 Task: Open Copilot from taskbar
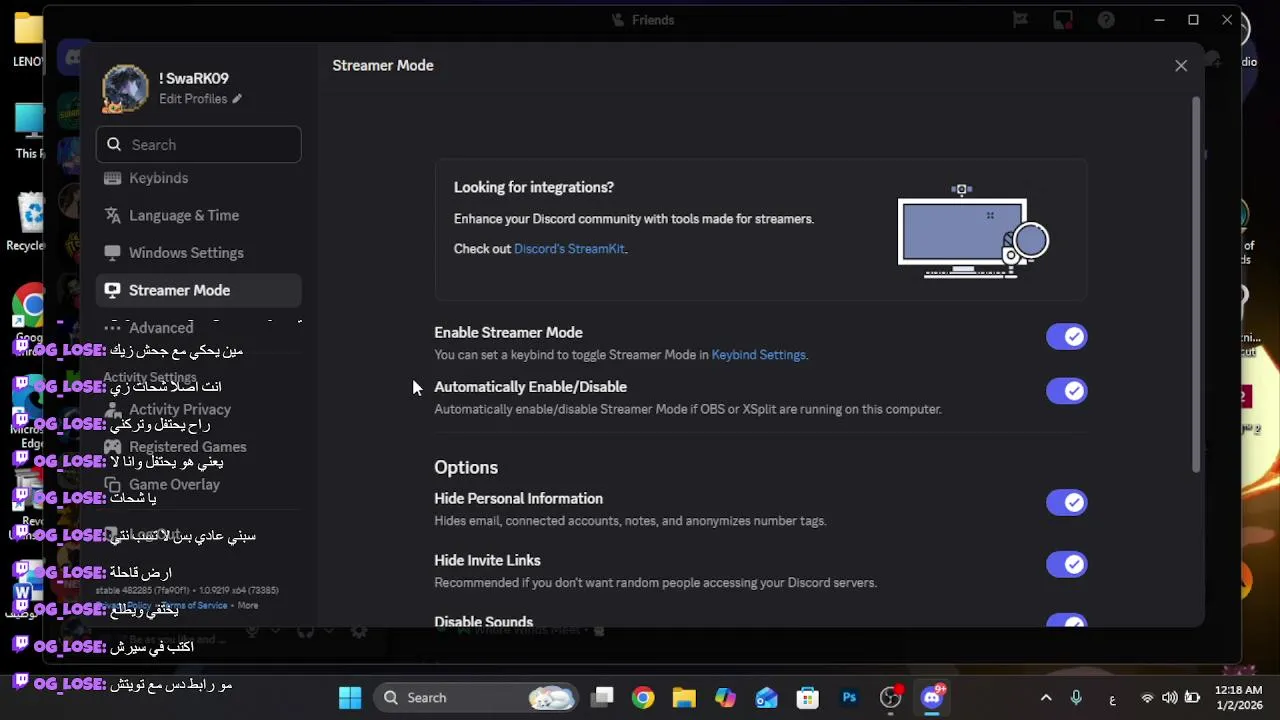coord(725,698)
